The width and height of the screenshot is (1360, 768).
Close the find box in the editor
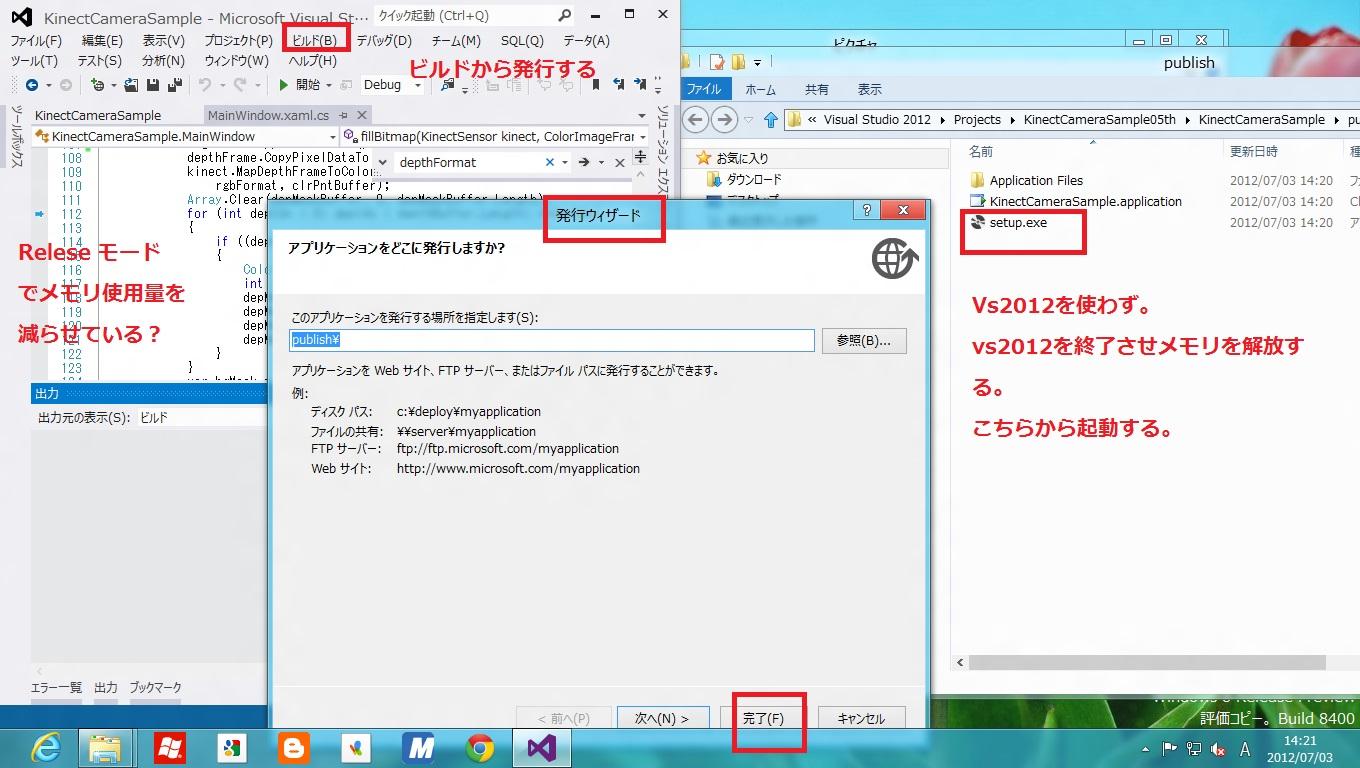pos(620,162)
